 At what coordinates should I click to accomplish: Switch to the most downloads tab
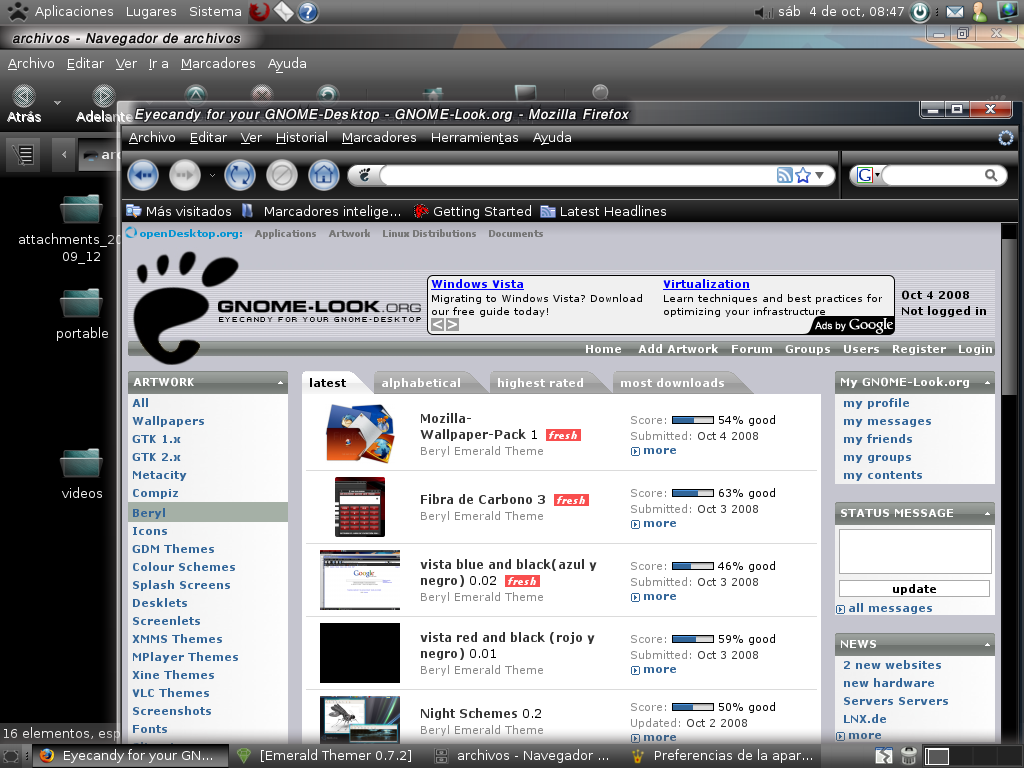(672, 383)
